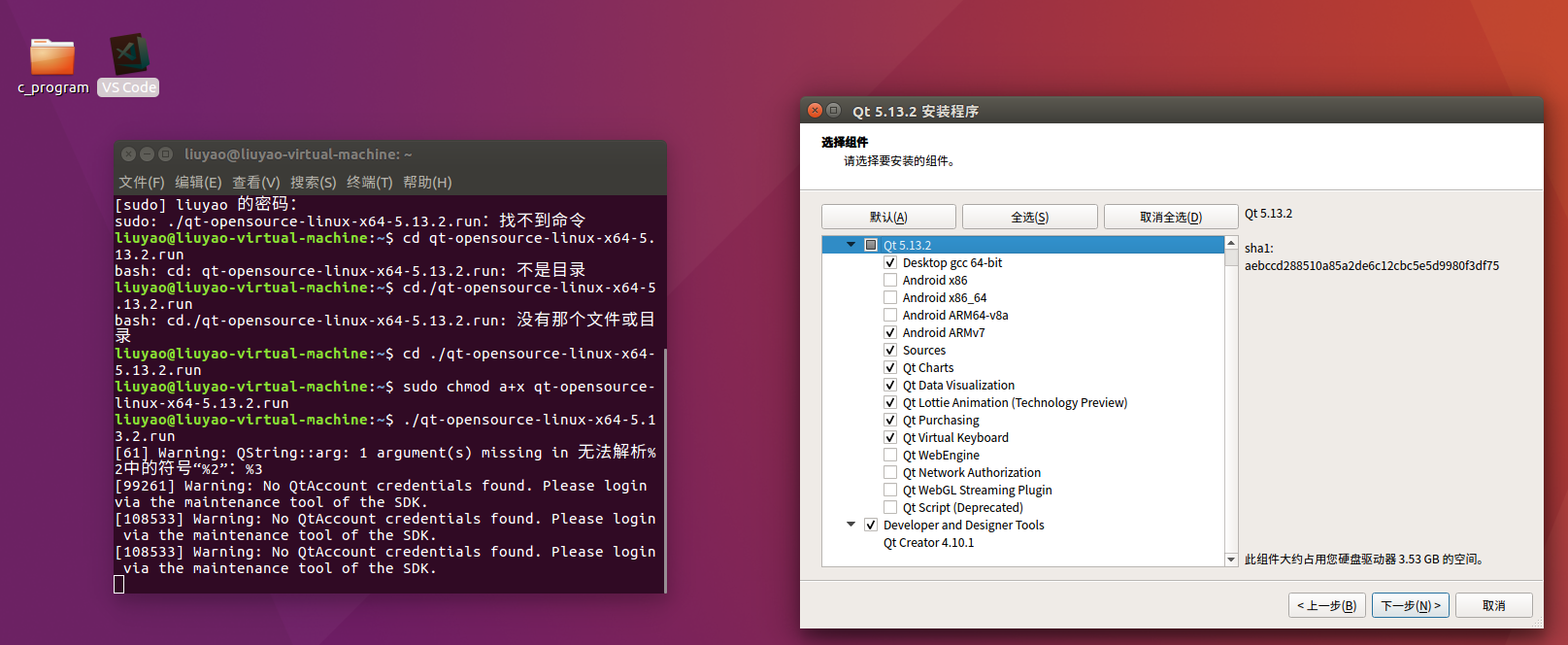Cancel the installer with 取消 button
The height and width of the screenshot is (645, 1568).
coord(1494,606)
